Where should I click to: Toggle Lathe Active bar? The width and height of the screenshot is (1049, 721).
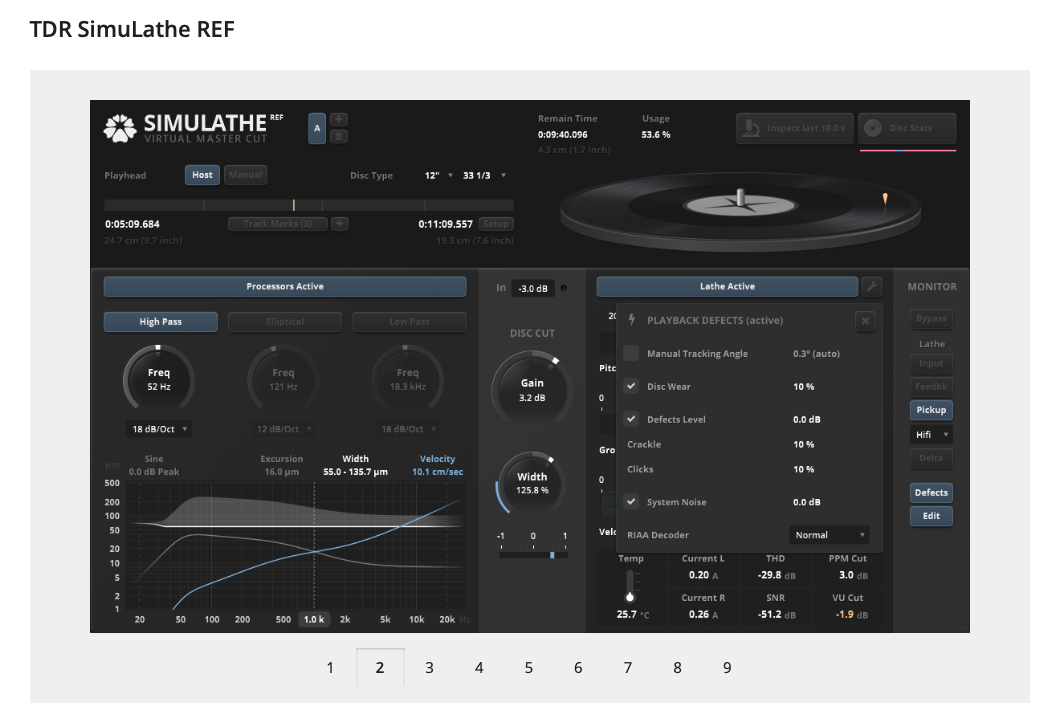(x=727, y=286)
